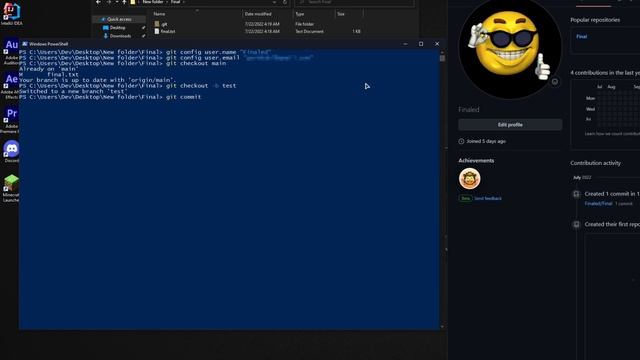Click 'Text Document' type cell of final.txt

coord(309,31)
